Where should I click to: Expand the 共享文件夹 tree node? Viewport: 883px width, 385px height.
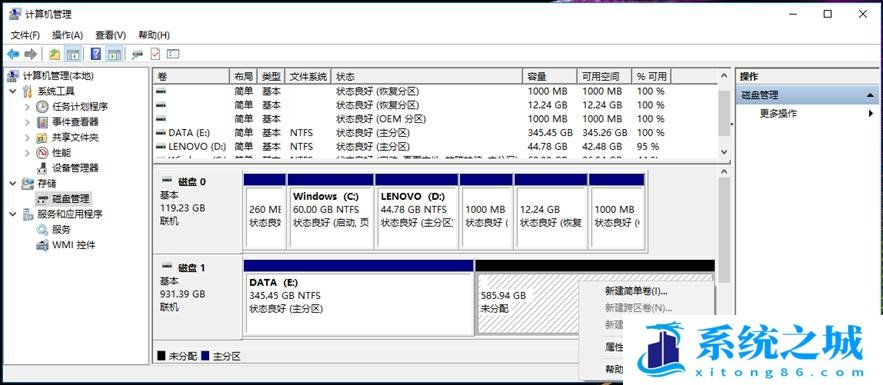click(28, 137)
